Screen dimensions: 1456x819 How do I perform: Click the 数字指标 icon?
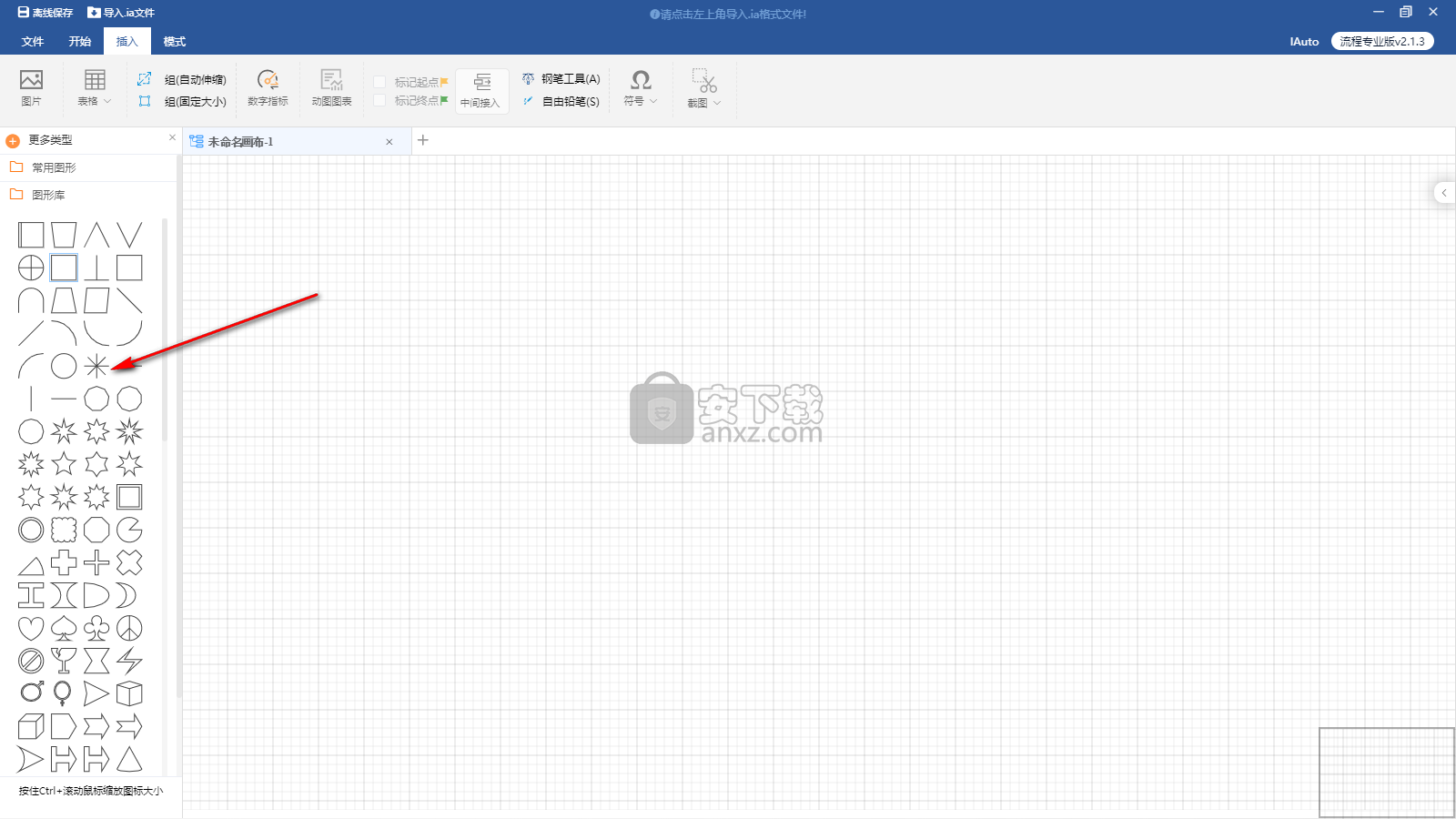[x=268, y=88]
